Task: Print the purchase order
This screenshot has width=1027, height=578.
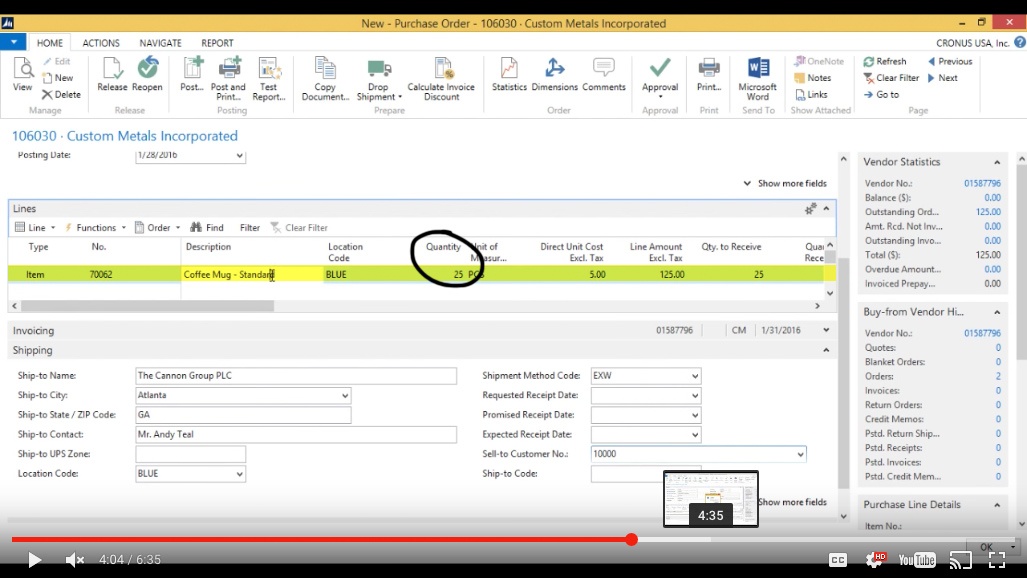Action: point(709,74)
